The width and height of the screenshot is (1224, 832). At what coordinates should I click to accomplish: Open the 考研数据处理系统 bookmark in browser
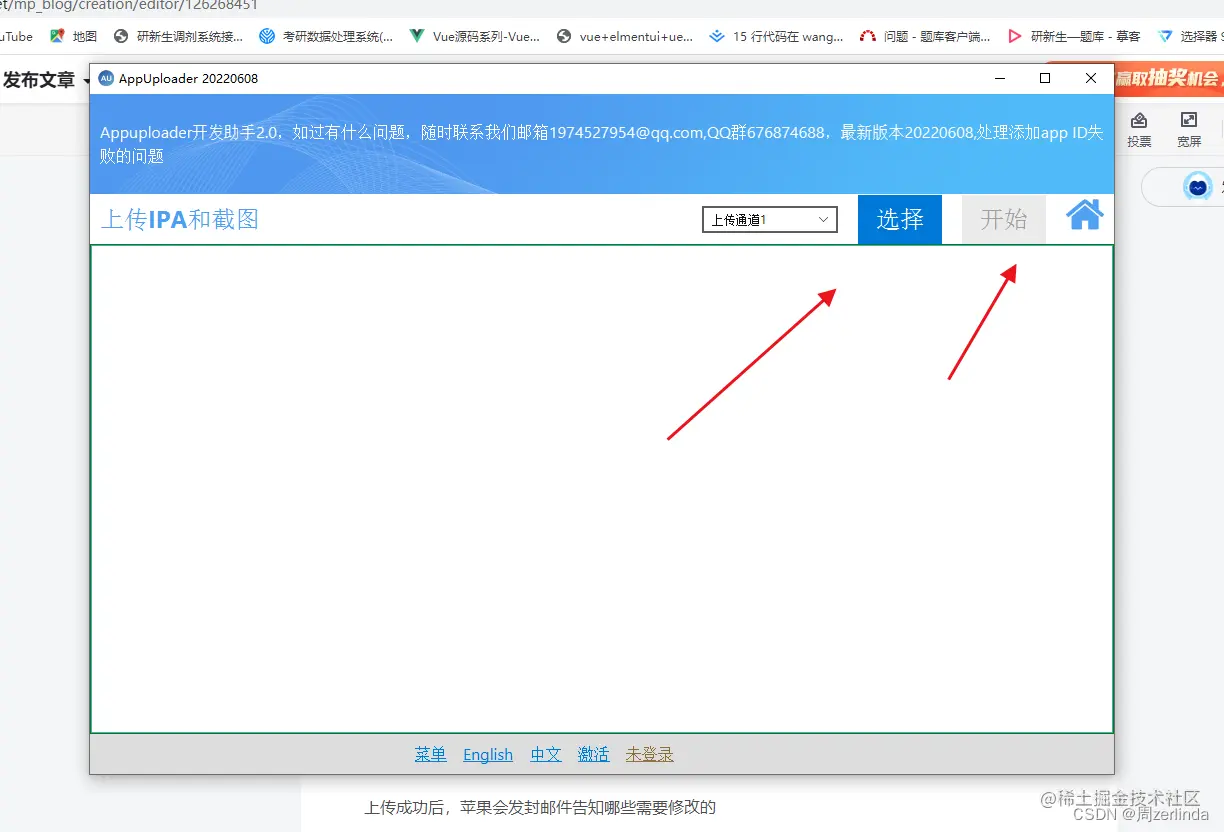pos(326,36)
